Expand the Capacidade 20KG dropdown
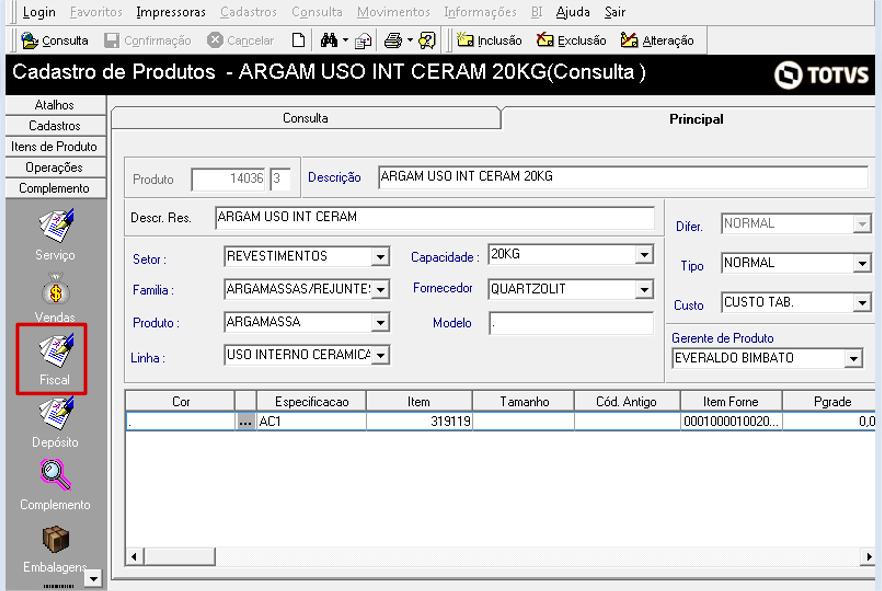 (644, 255)
